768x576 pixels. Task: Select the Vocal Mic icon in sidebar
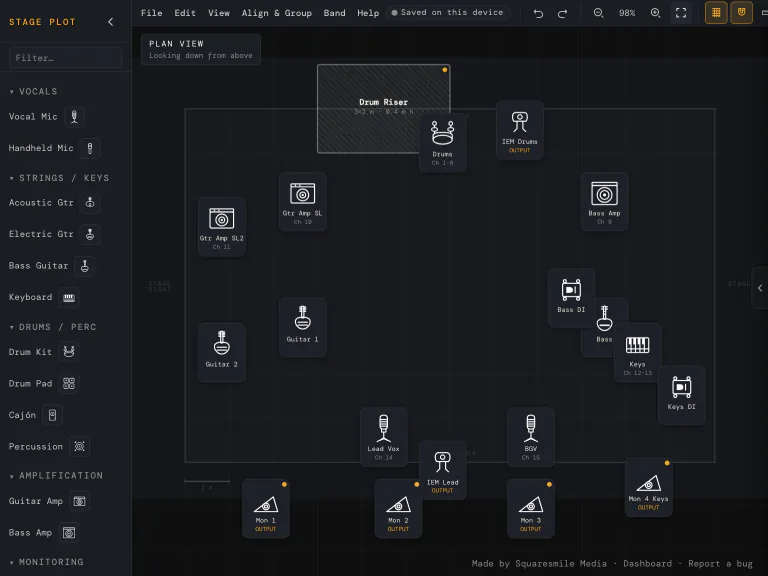(74, 117)
